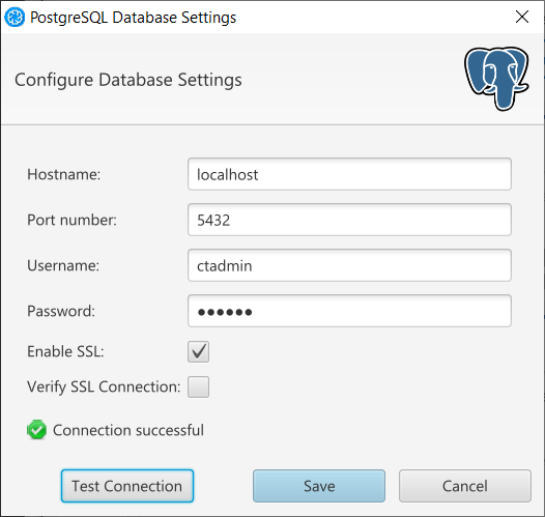Close the PostgreSQL Database Settings window
545x517 pixels.
point(522,17)
